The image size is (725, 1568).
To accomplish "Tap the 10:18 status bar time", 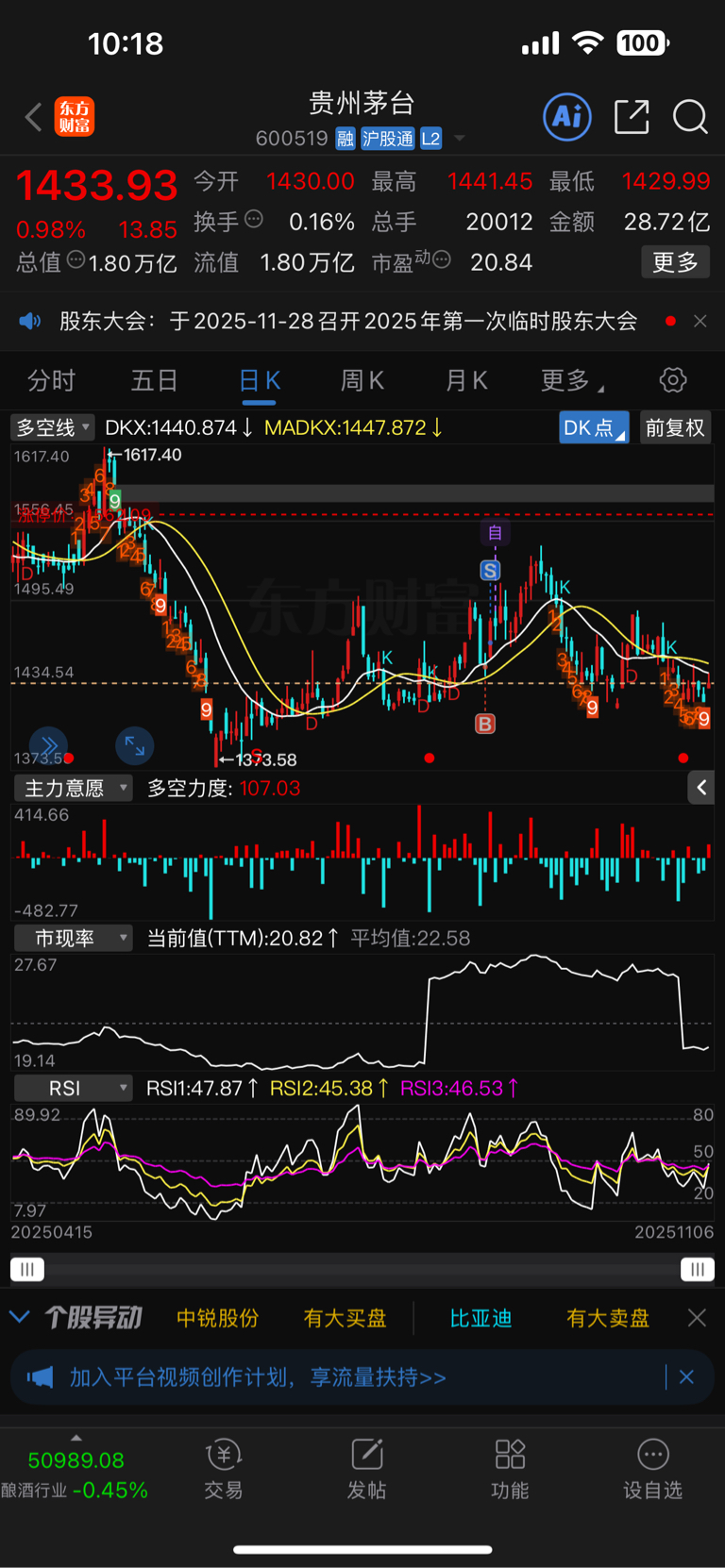I will [x=126, y=43].
